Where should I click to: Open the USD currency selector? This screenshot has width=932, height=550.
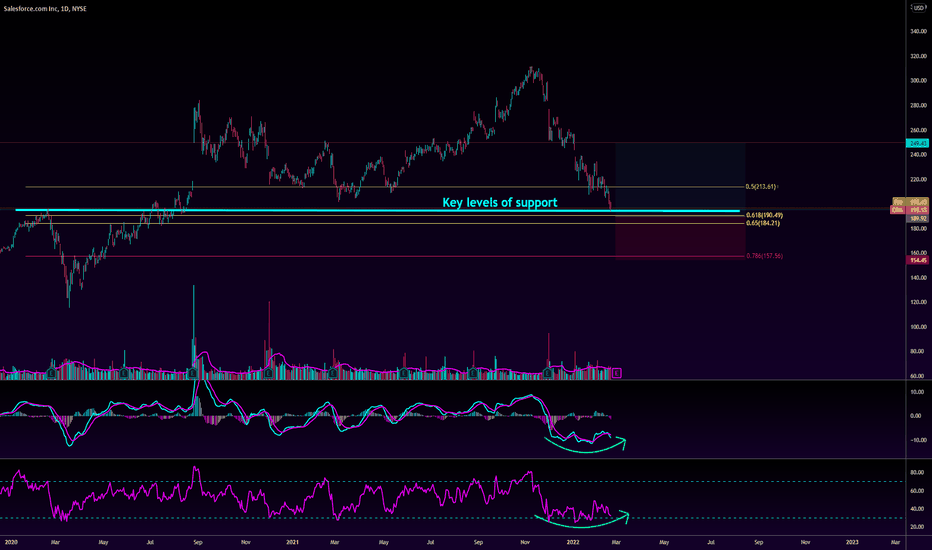(x=919, y=8)
